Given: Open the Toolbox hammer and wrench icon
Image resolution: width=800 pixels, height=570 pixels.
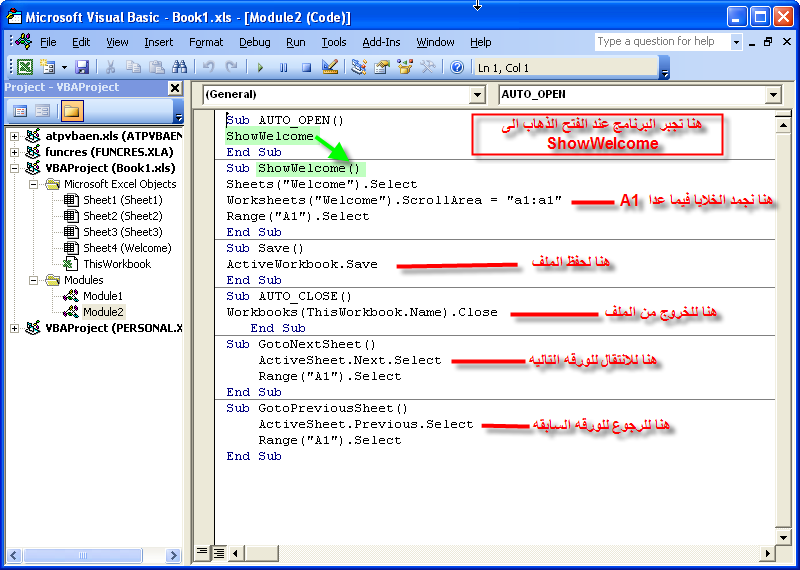Looking at the screenshot, I should pos(428,67).
